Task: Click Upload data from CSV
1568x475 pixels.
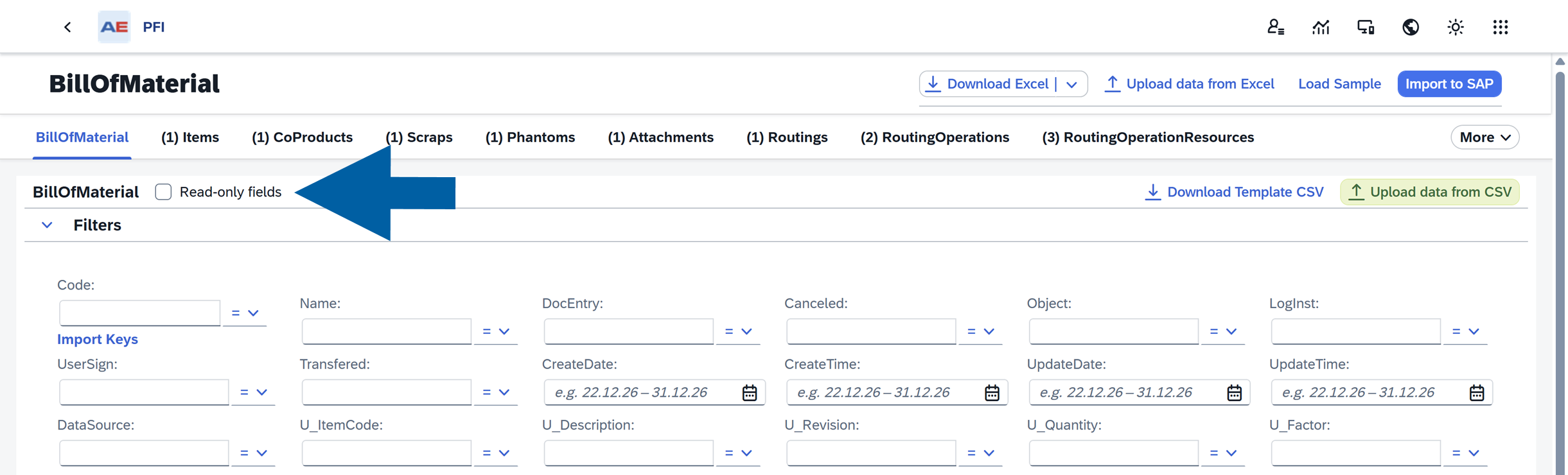Action: (x=1430, y=192)
